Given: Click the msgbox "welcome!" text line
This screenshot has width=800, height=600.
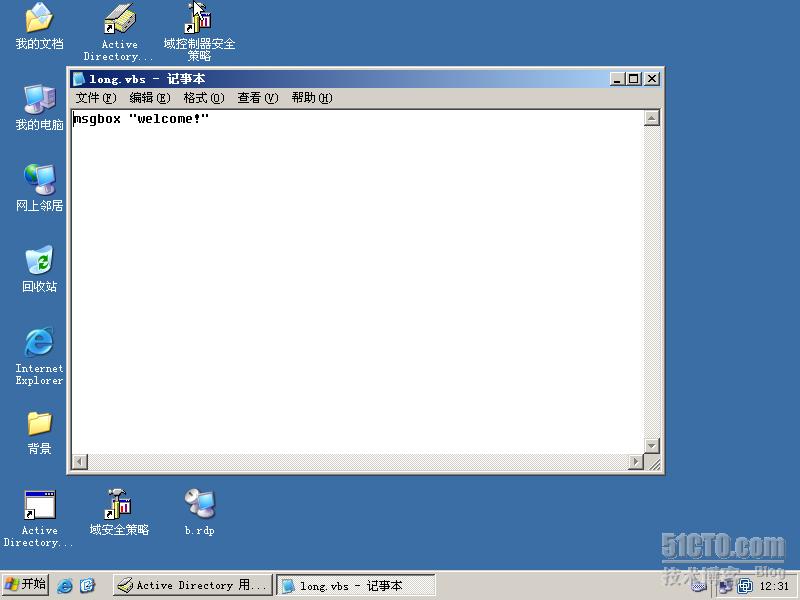Looking at the screenshot, I should (141, 119).
